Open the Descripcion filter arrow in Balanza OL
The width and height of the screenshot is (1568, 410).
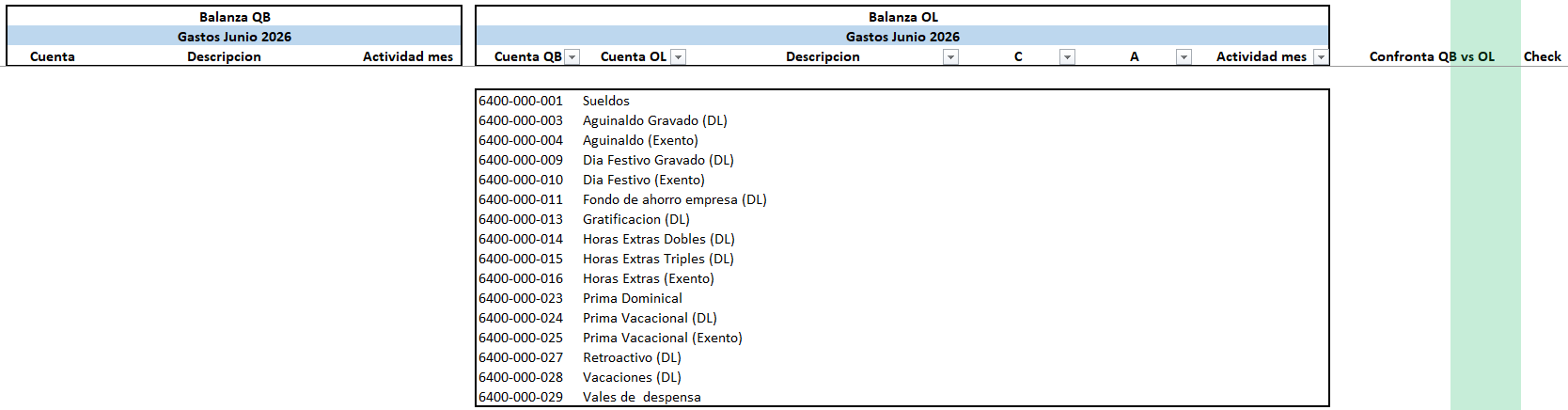tap(951, 57)
